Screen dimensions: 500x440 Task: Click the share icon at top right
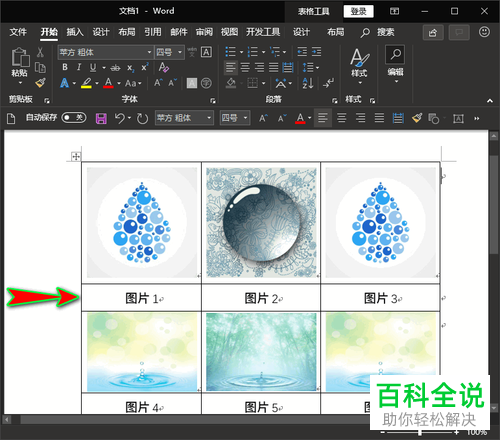(433, 32)
